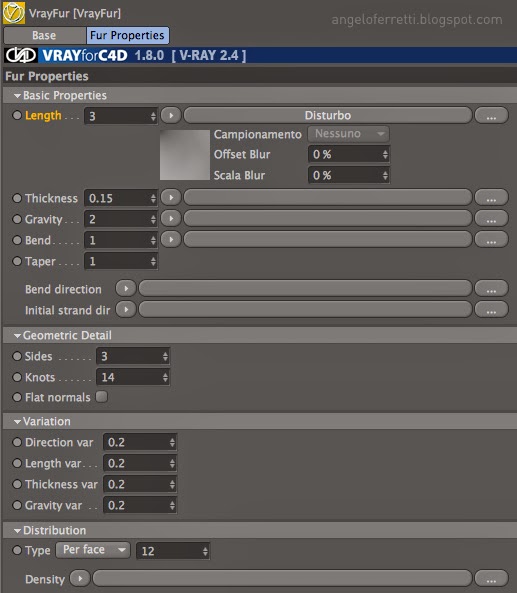The width and height of the screenshot is (517, 593).
Task: Click the Initial strand dir ellipsis button
Action: [491, 310]
